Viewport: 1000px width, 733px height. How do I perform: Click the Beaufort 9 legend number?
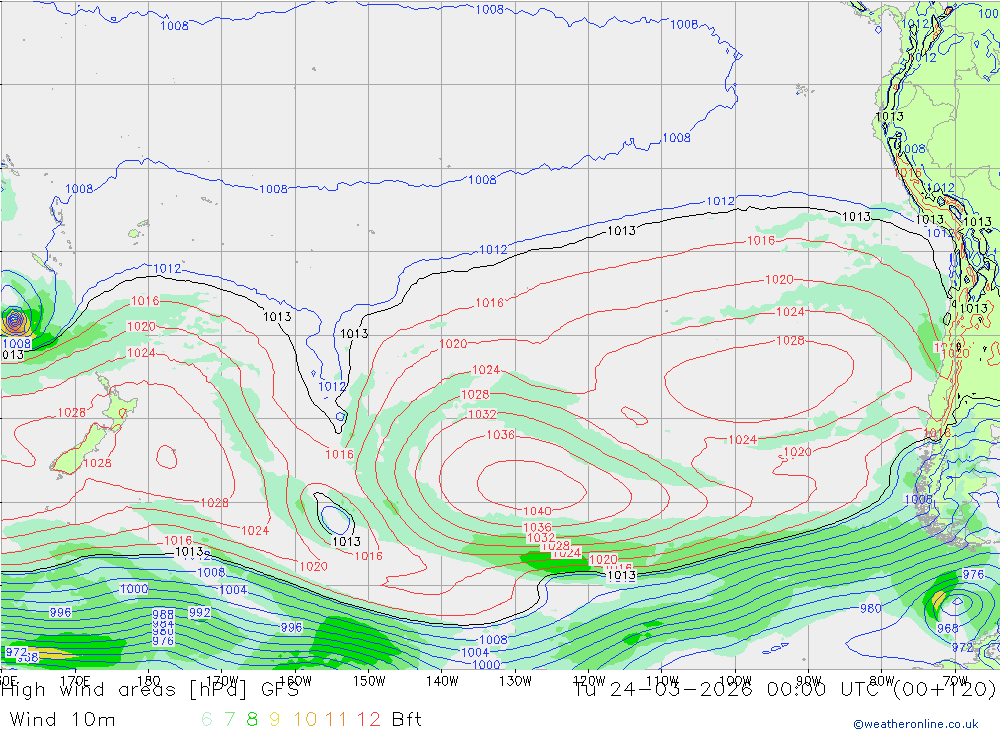tap(274, 720)
